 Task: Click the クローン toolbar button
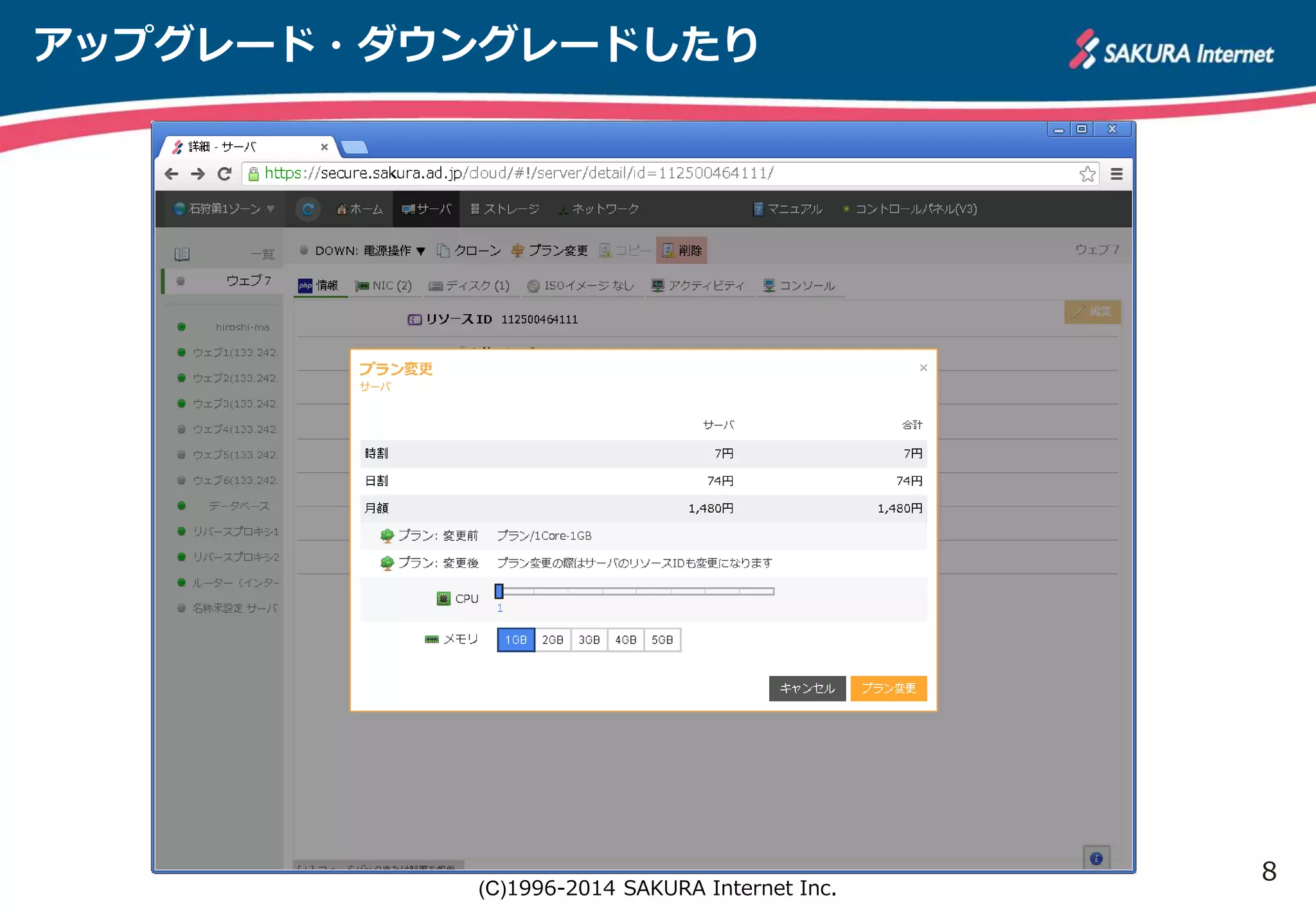469,251
